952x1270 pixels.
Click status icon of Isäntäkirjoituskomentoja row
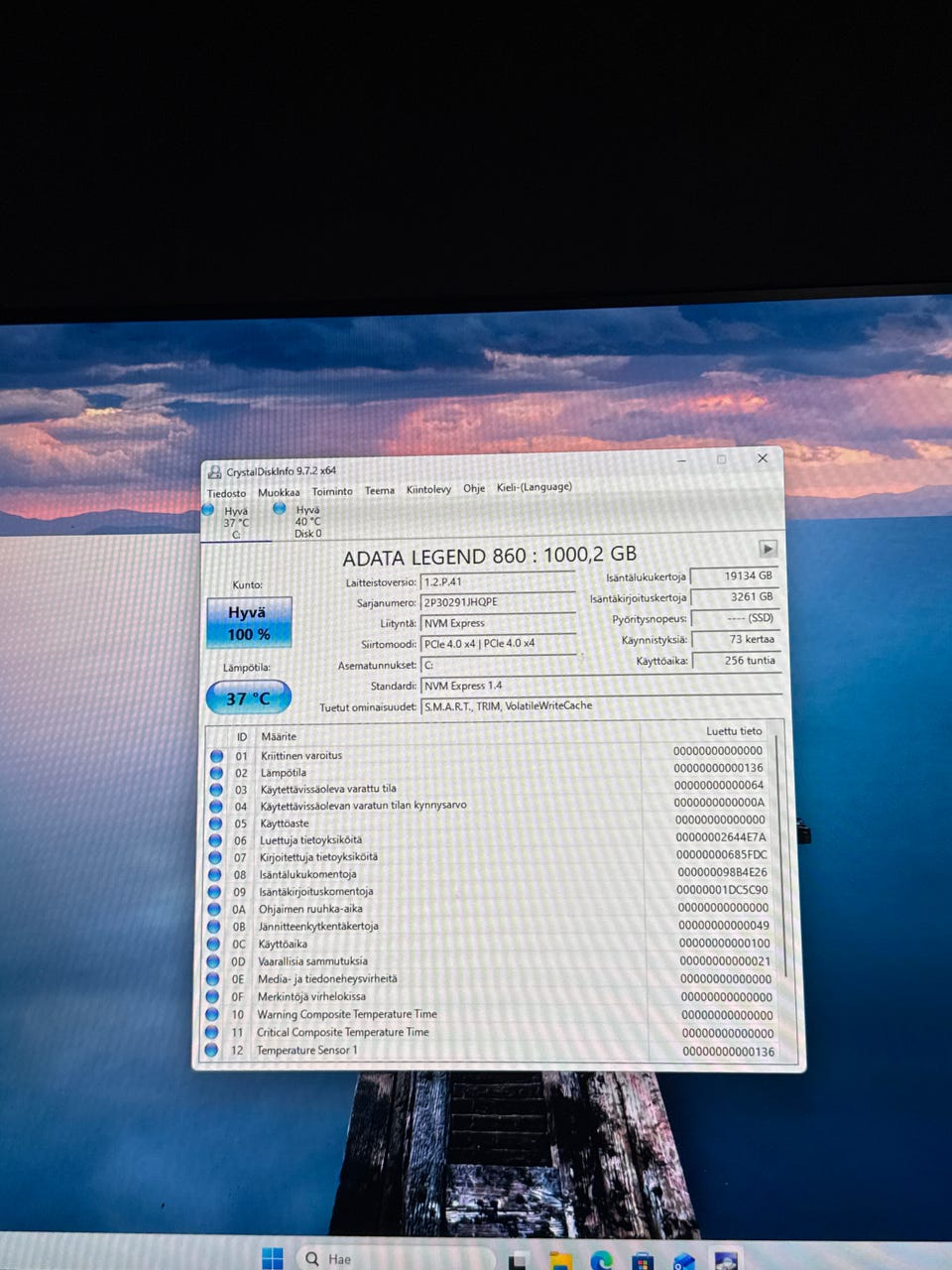coord(214,892)
